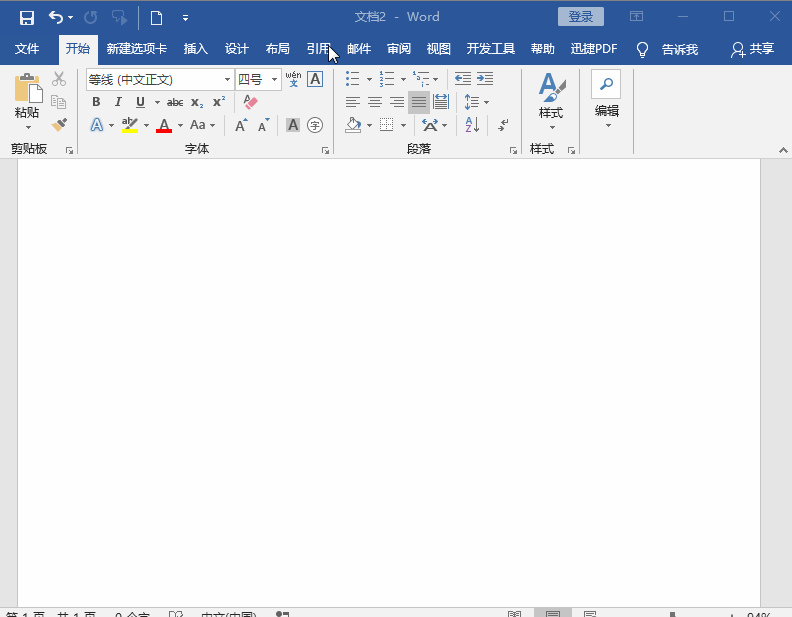Apply red font color

click(164, 125)
